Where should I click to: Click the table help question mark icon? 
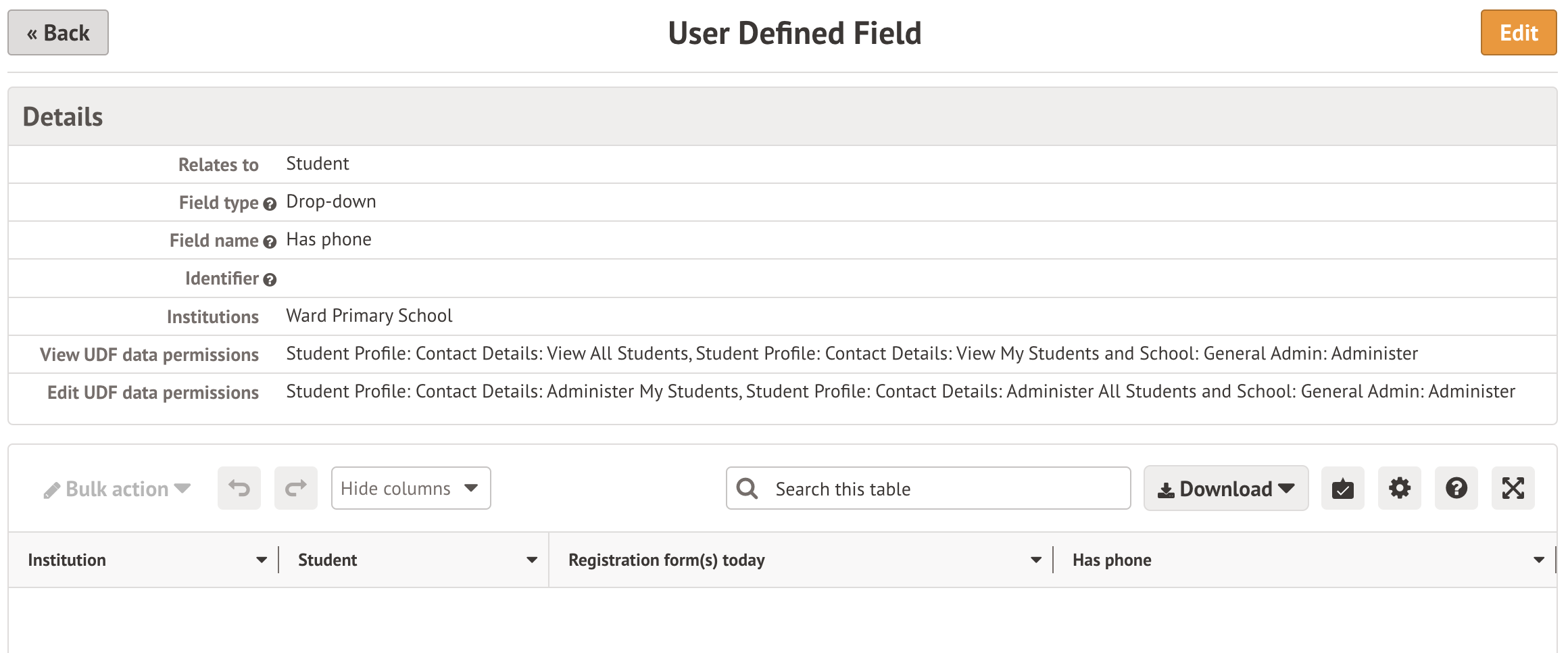click(x=1456, y=488)
